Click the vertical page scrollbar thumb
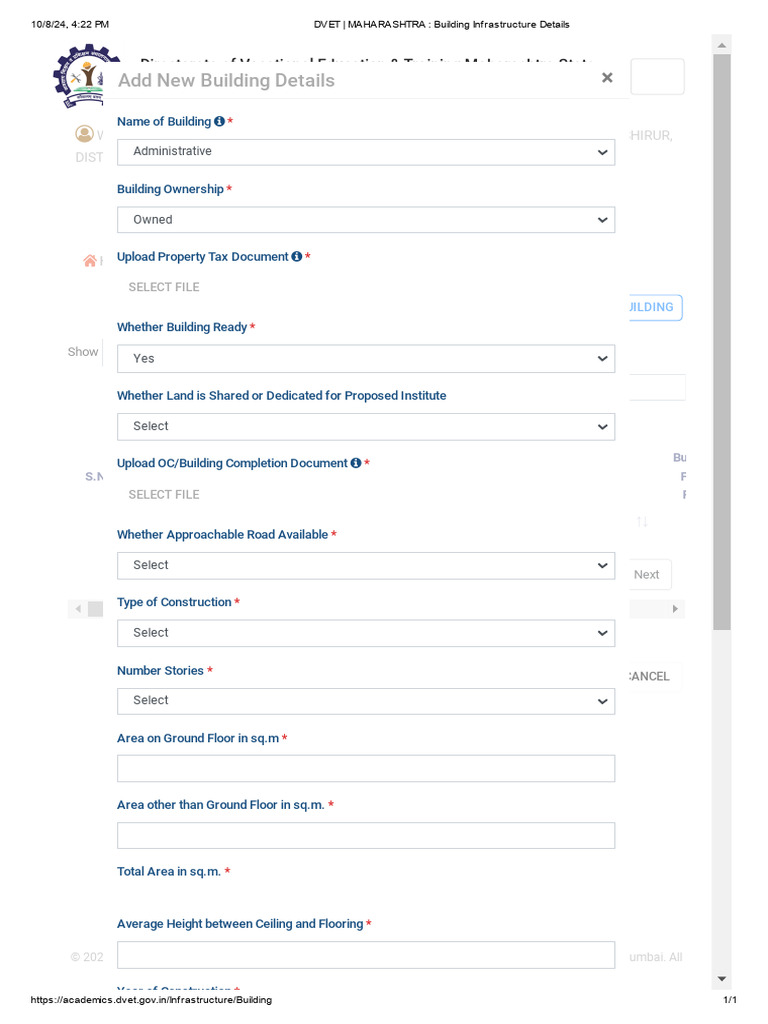 (x=722, y=342)
